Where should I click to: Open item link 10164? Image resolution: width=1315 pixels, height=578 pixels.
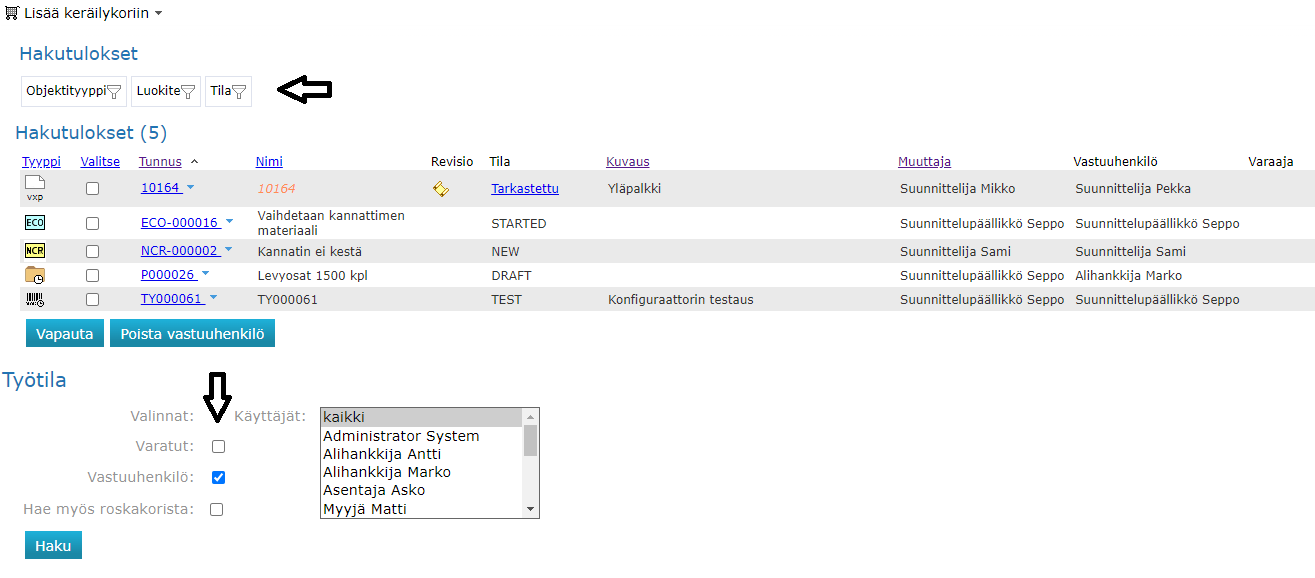[x=160, y=187]
